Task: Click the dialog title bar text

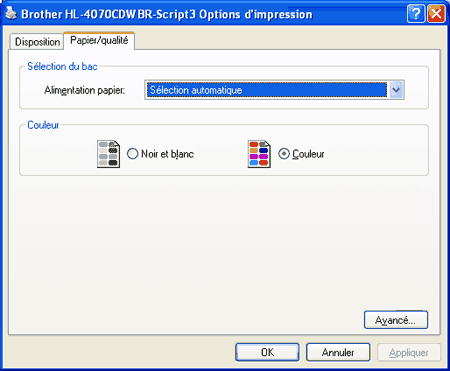Action: click(x=167, y=14)
